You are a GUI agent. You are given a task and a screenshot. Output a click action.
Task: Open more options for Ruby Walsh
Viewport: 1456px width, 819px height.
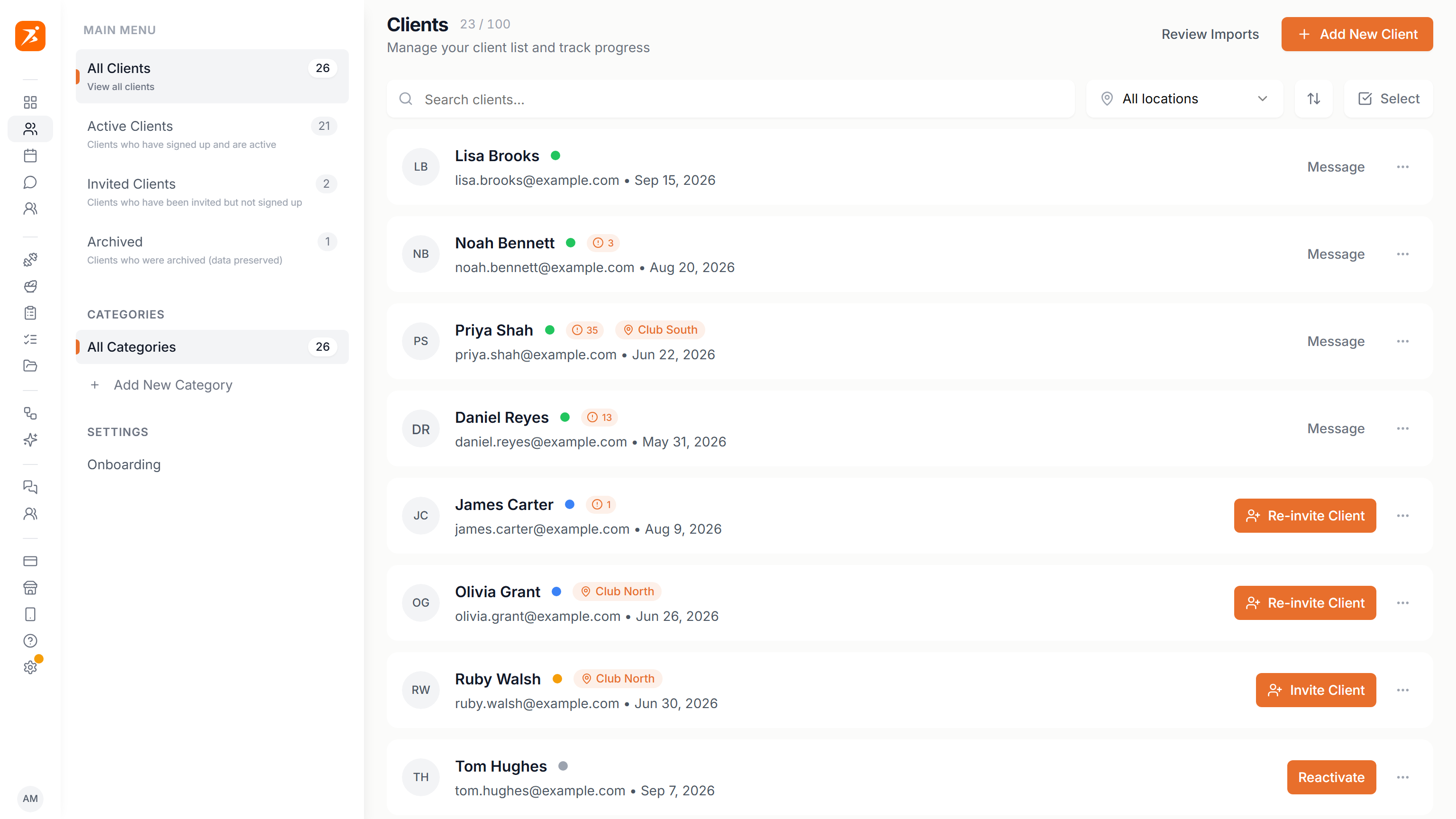point(1402,690)
